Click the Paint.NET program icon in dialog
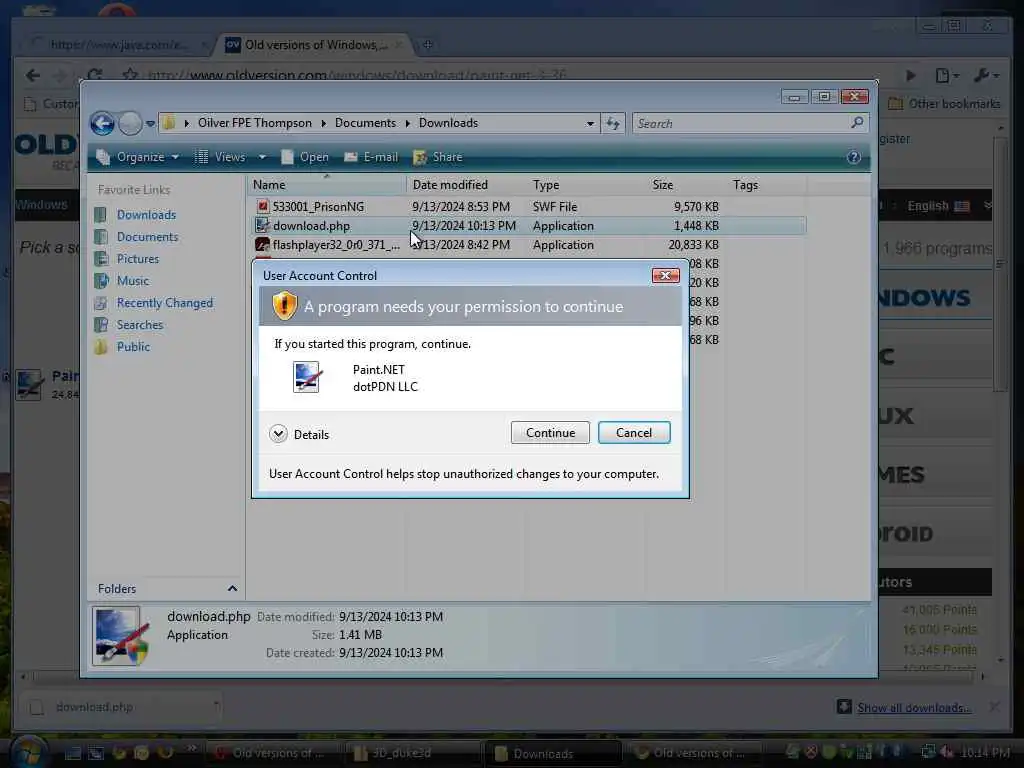This screenshot has height=768, width=1024. (x=306, y=377)
